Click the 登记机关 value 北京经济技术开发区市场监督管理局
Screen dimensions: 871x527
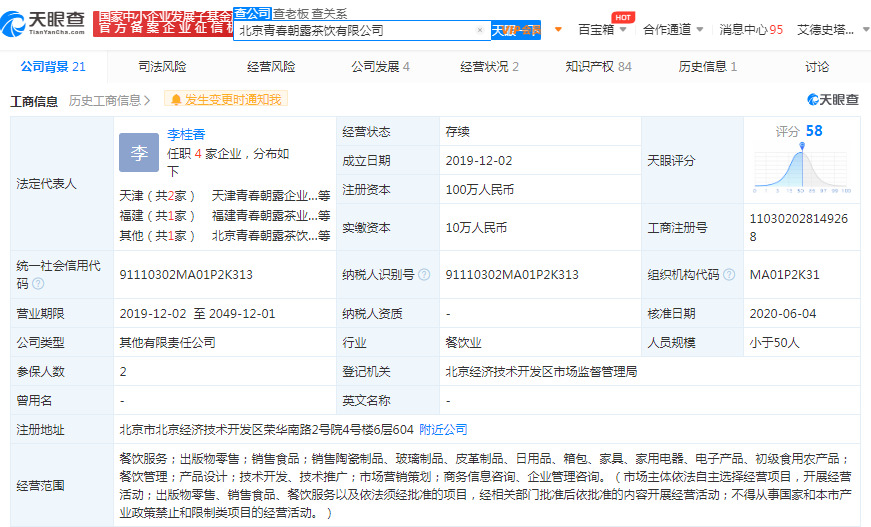pos(541,372)
